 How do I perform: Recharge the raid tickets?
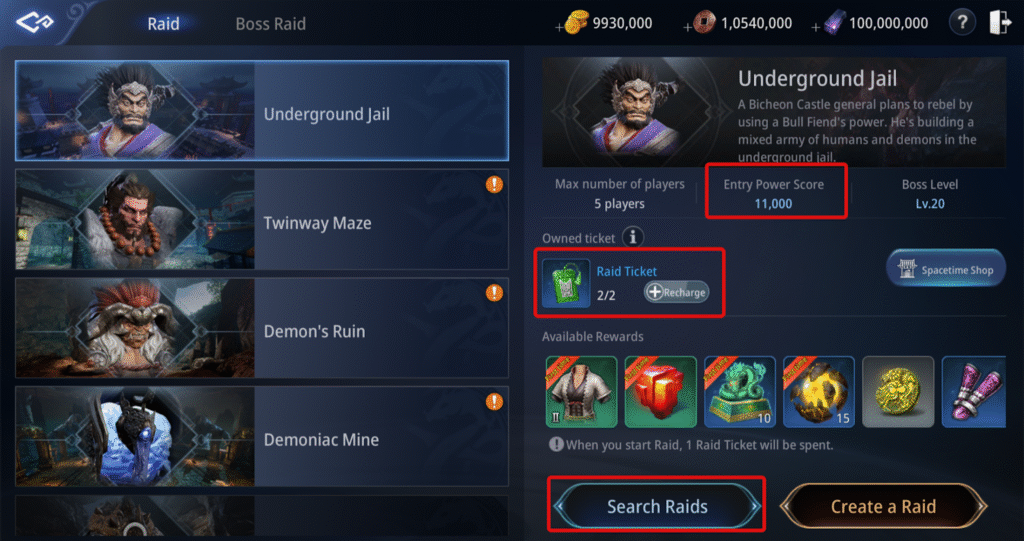tap(677, 292)
